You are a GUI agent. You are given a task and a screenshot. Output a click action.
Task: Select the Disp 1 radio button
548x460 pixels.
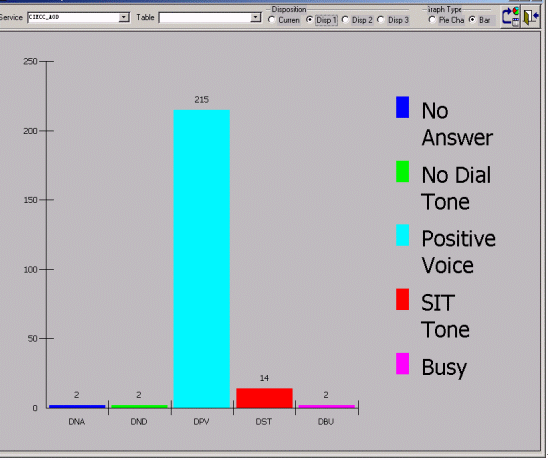(x=309, y=20)
